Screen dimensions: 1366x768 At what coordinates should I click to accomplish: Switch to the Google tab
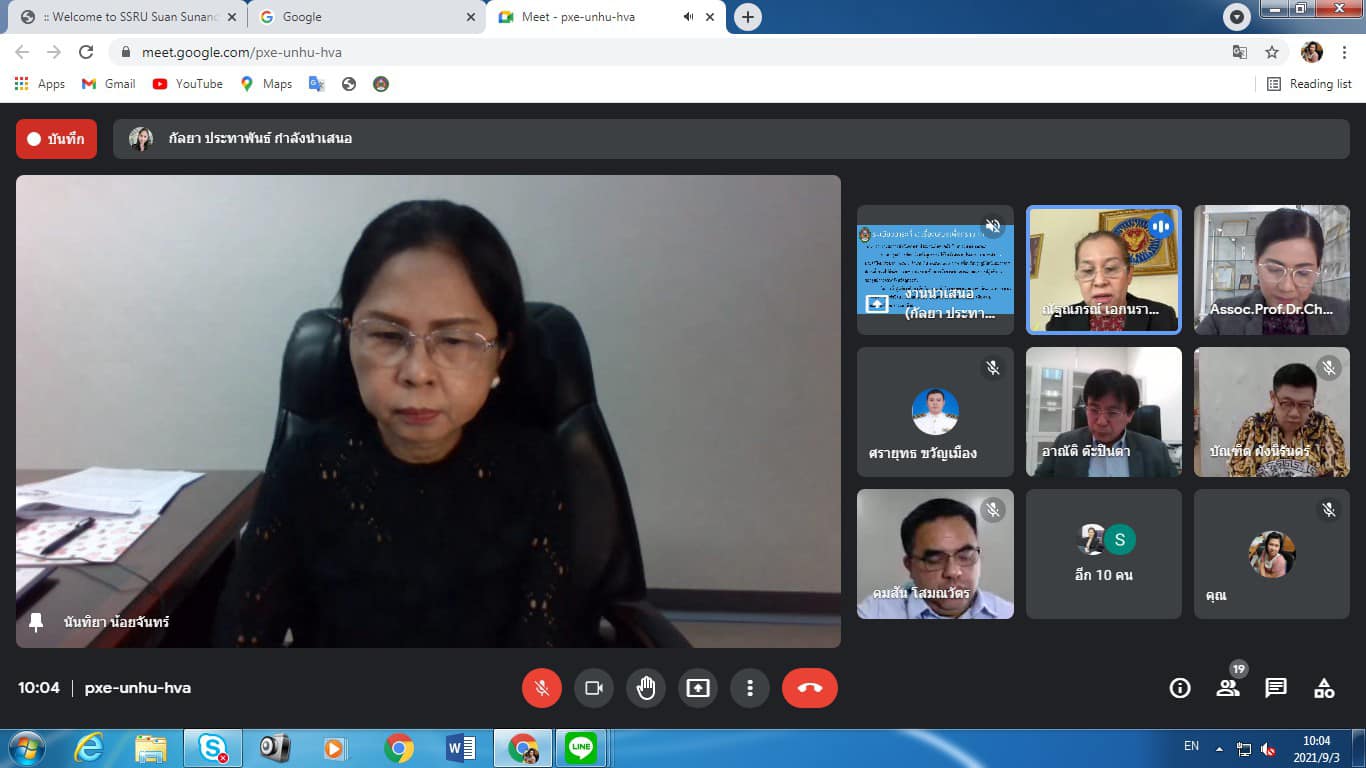(x=360, y=17)
